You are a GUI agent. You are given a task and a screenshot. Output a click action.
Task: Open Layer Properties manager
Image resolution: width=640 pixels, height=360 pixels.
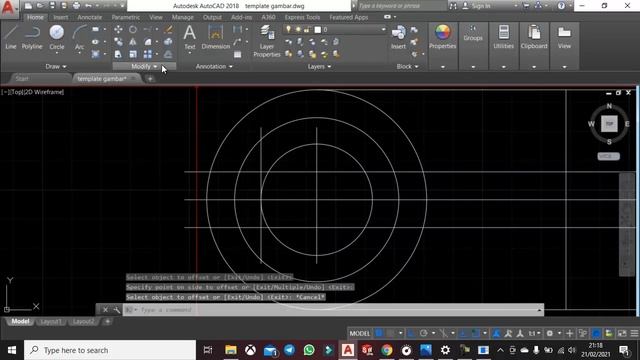click(x=267, y=41)
